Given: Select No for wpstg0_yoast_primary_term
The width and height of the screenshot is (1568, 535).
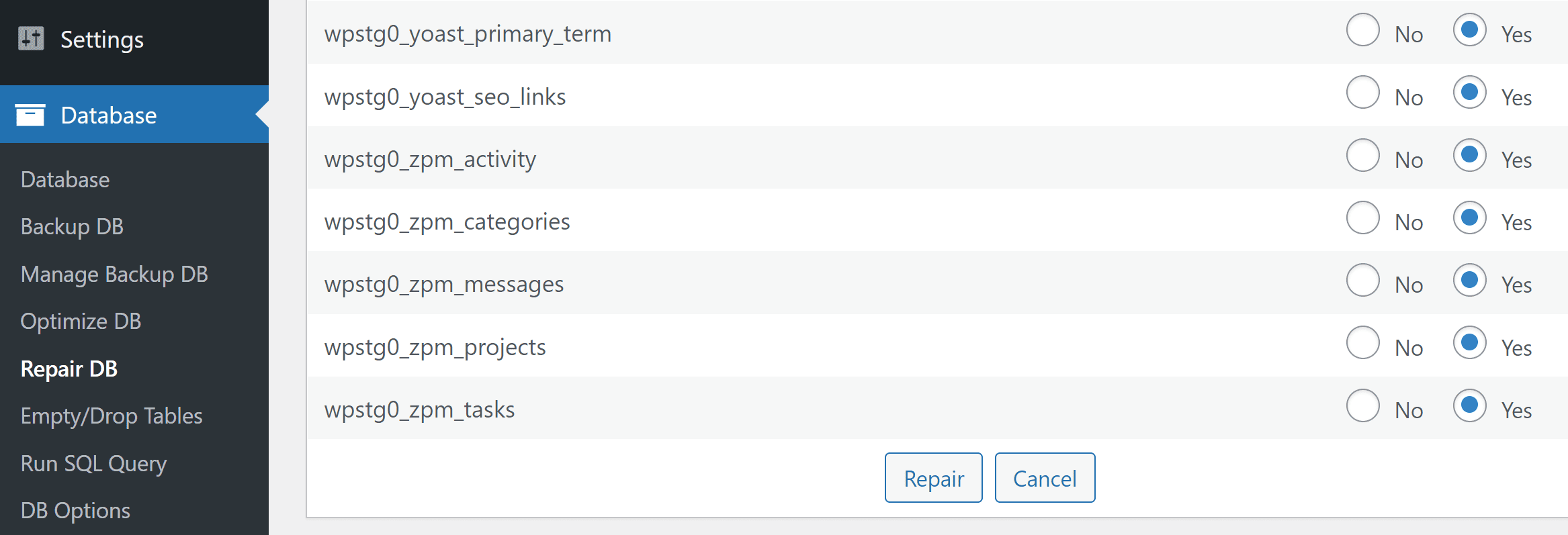Looking at the screenshot, I should 1362,31.
